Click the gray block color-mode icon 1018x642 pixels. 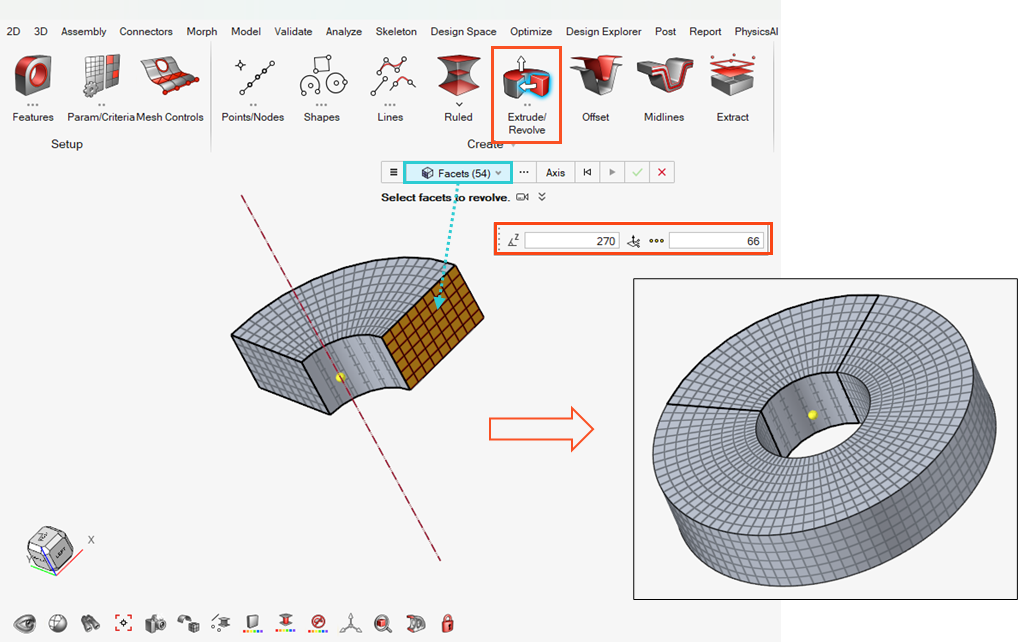tap(253, 624)
